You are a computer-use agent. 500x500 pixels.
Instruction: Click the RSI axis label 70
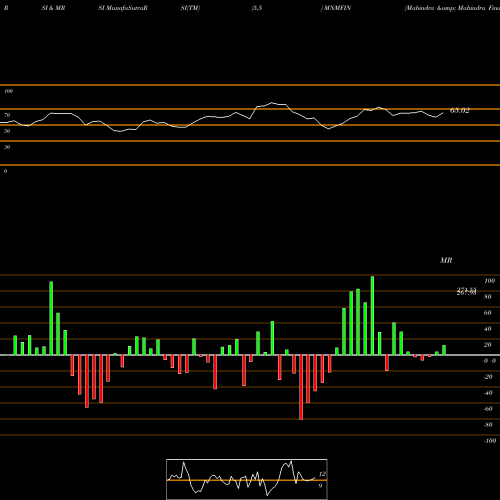coord(7,115)
